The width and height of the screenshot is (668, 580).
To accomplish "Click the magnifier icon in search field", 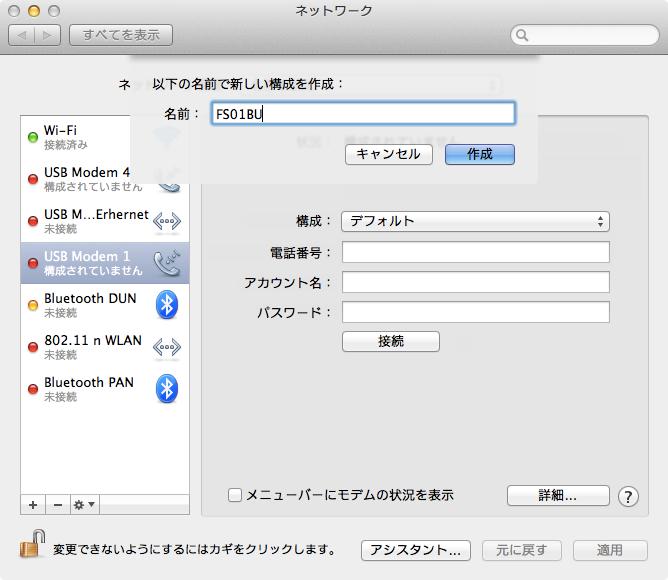I will [522, 35].
